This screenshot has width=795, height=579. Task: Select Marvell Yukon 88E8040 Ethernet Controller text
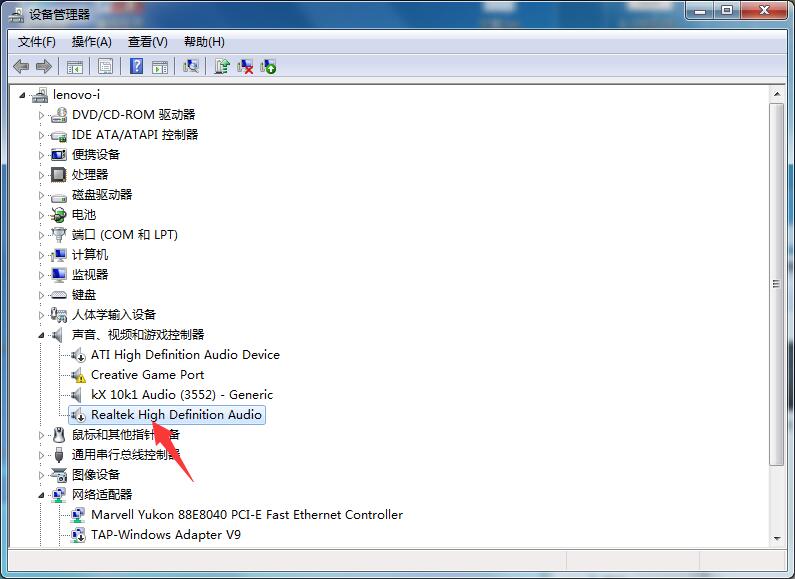[247, 515]
